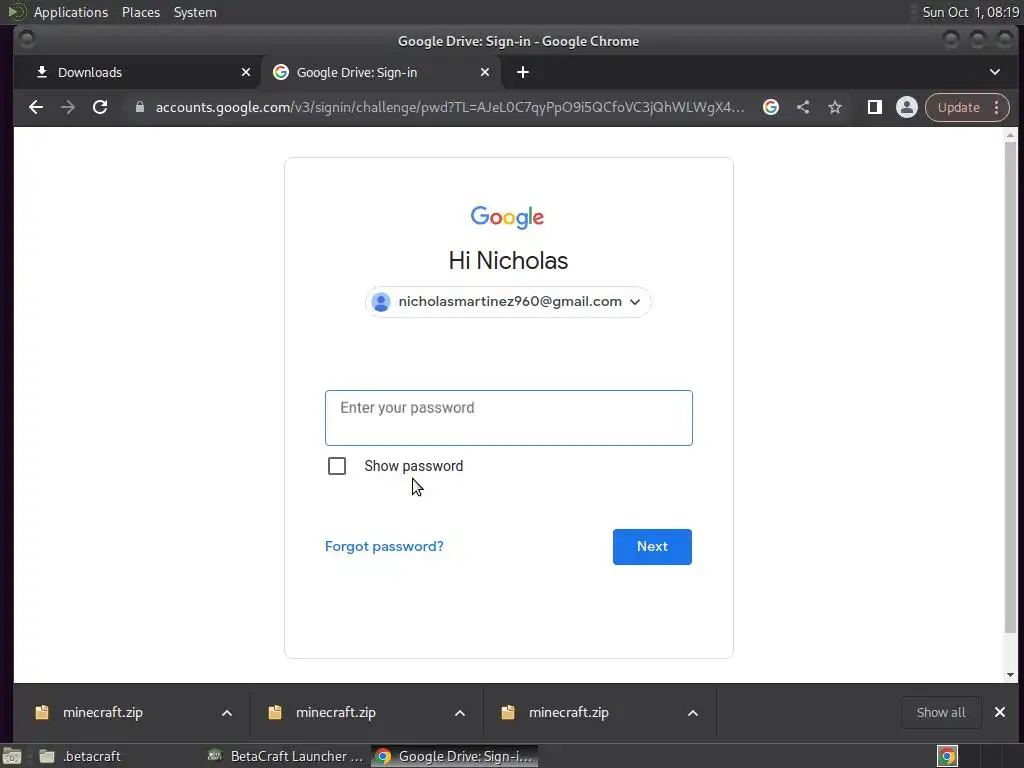Expand options for first minecraft.zip download
Screen dimensions: 1024x768
[227, 713]
